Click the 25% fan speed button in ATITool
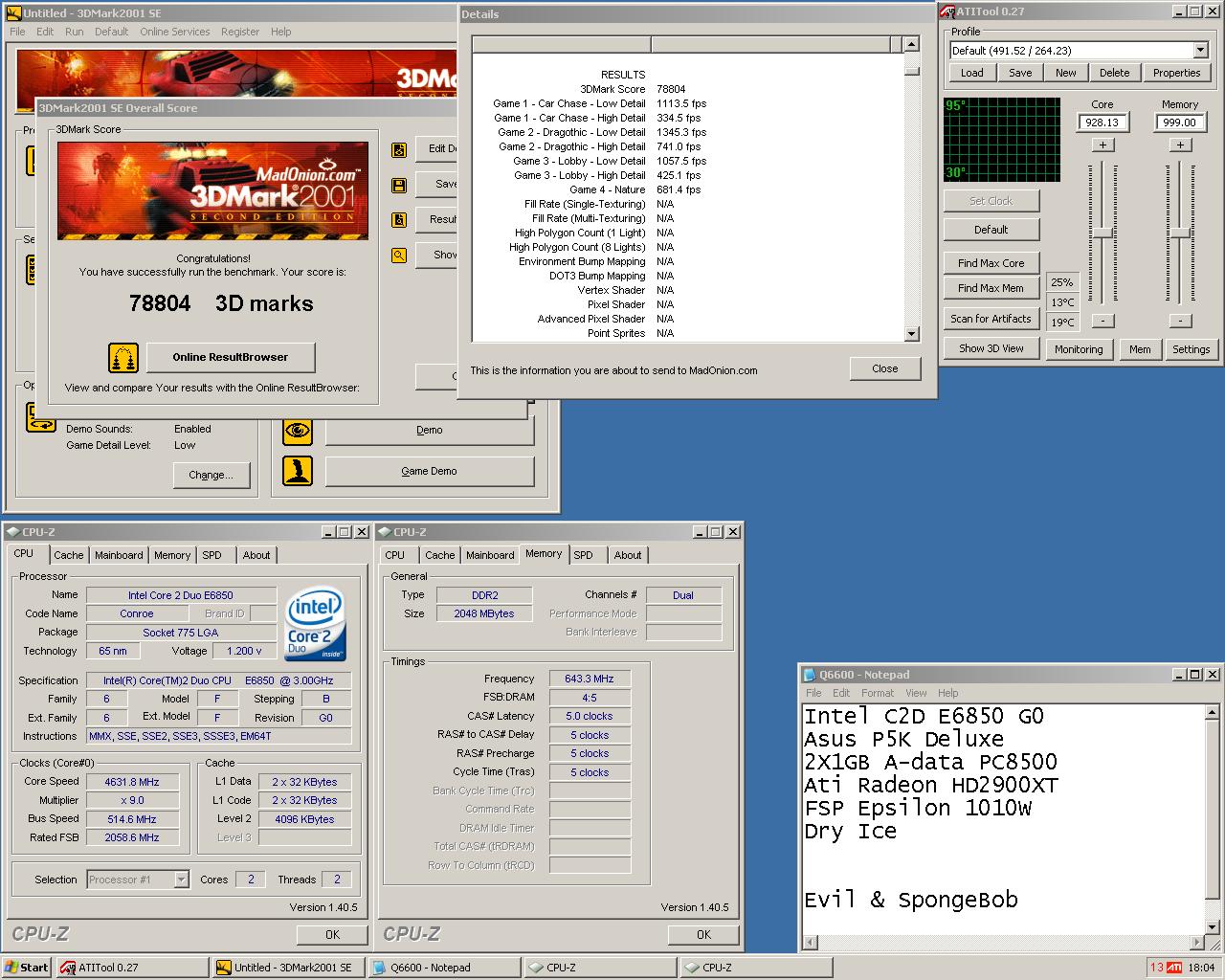Screen dimensions: 1225x980 (1061, 282)
